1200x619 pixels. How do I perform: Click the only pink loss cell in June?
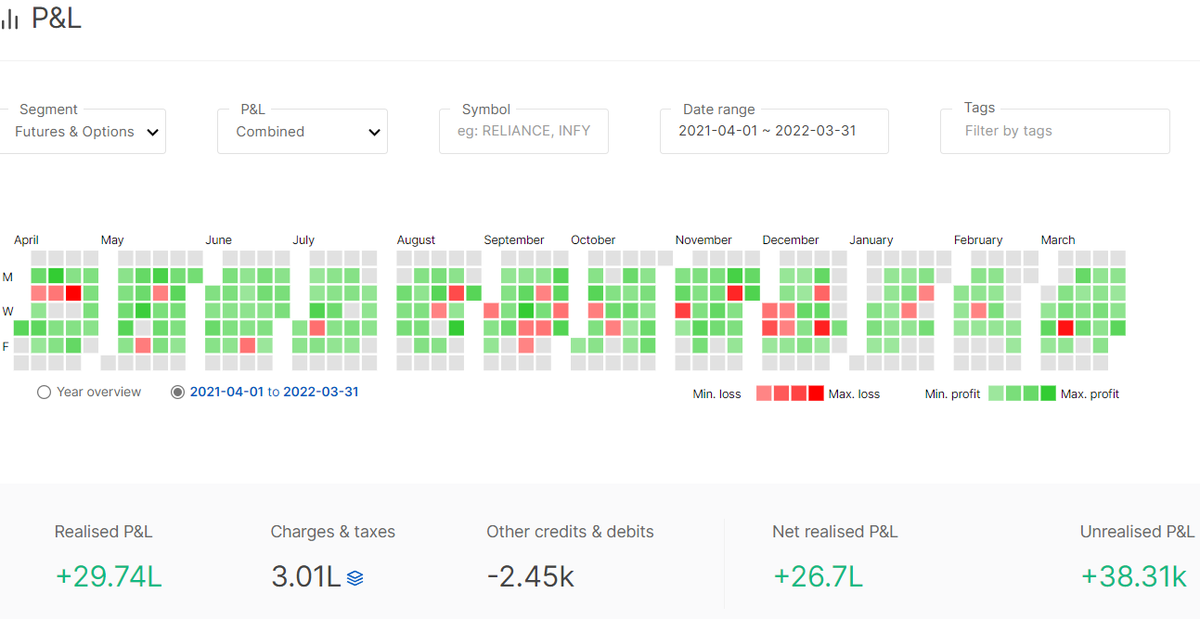pyautogui.click(x=247, y=345)
